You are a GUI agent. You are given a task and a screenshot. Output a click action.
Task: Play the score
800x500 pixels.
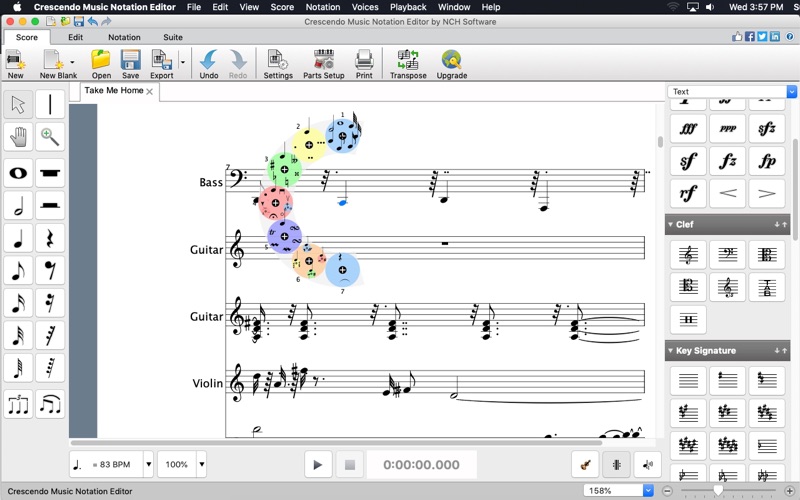tap(318, 465)
